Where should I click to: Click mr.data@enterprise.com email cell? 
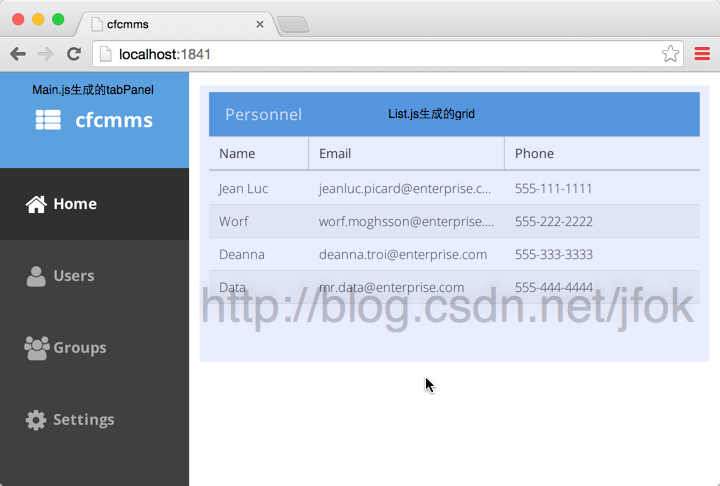(406, 288)
